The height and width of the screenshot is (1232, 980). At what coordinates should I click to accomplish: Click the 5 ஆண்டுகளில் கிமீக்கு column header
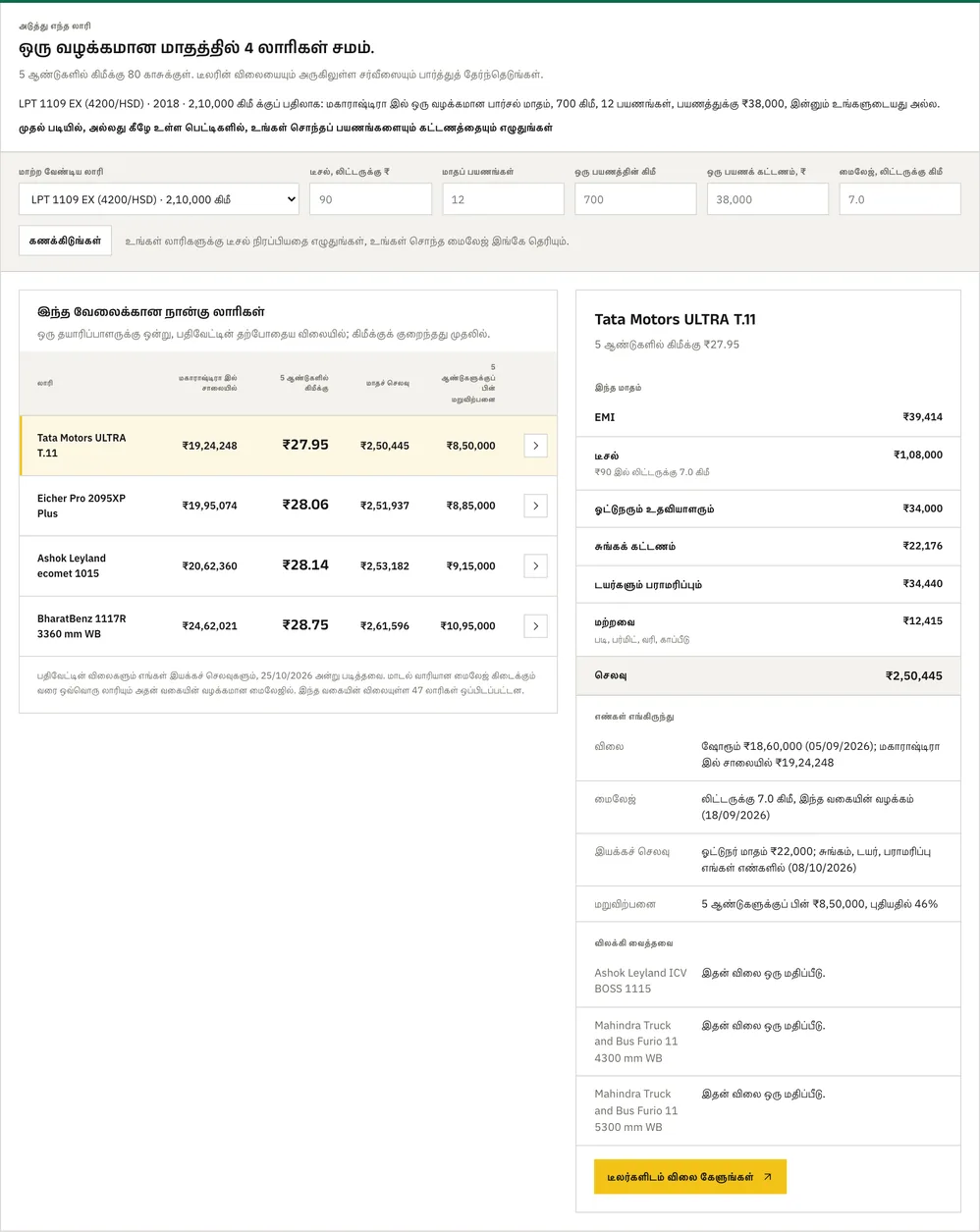click(304, 383)
